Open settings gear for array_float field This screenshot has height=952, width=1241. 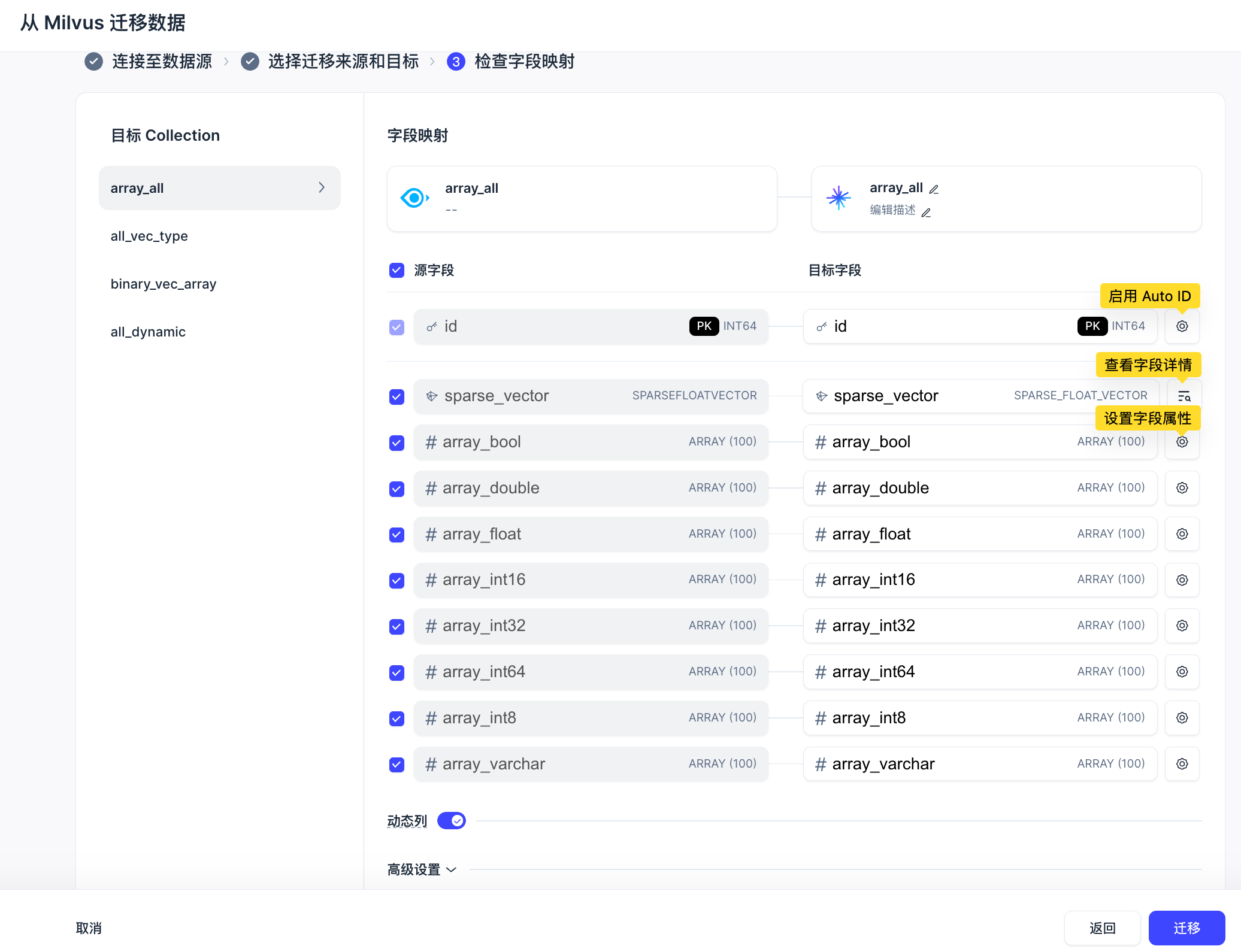tap(1182, 534)
